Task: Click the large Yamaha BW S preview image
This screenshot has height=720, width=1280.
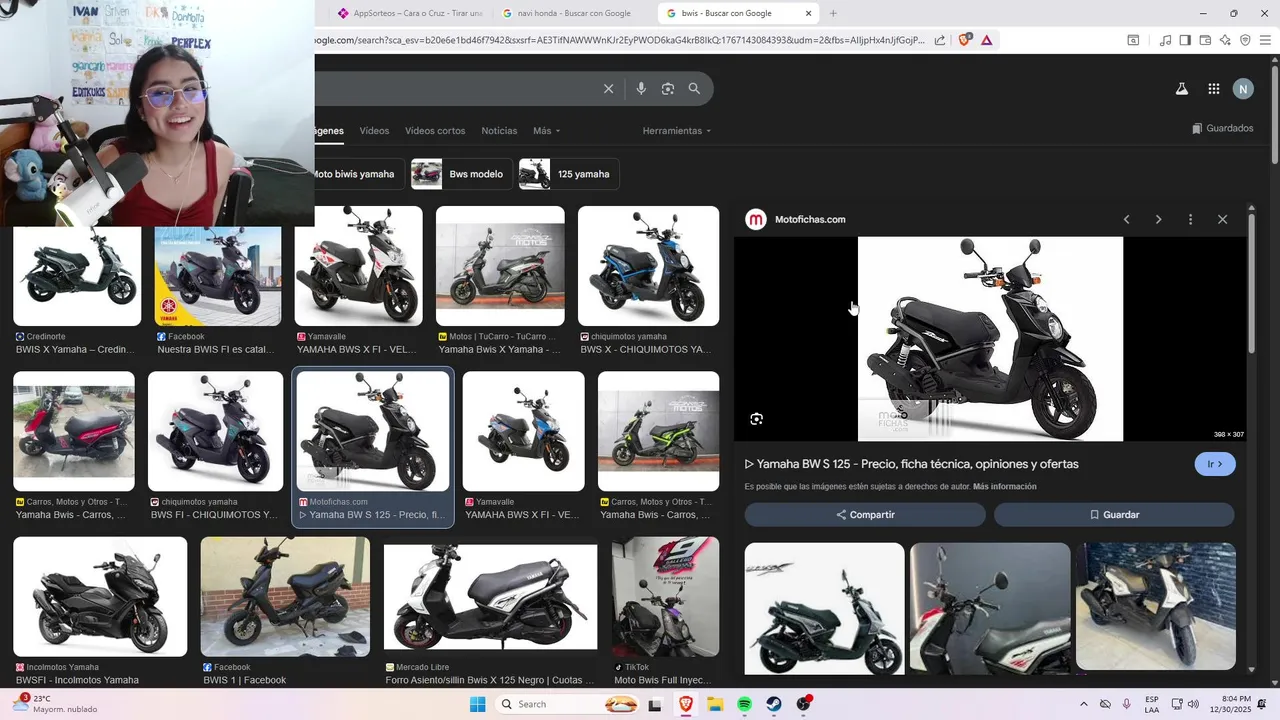Action: (x=990, y=339)
